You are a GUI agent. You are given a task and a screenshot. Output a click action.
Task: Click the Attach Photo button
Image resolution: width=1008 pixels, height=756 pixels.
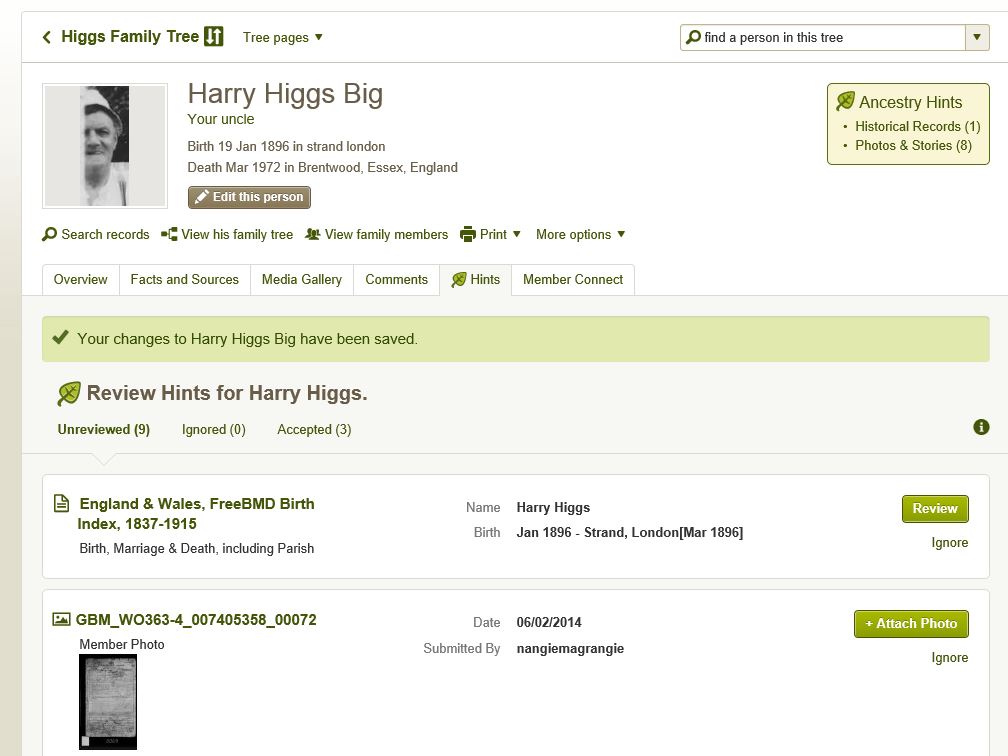[911, 623]
